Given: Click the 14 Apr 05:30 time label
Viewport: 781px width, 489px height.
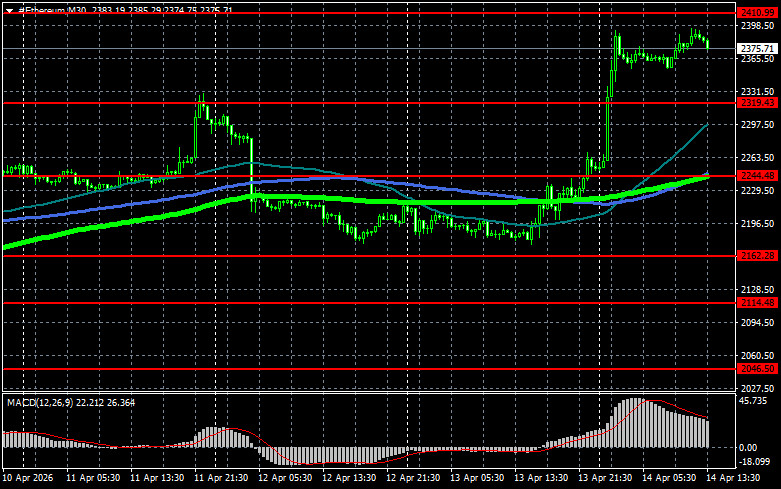Looking at the screenshot, I should point(669,478).
